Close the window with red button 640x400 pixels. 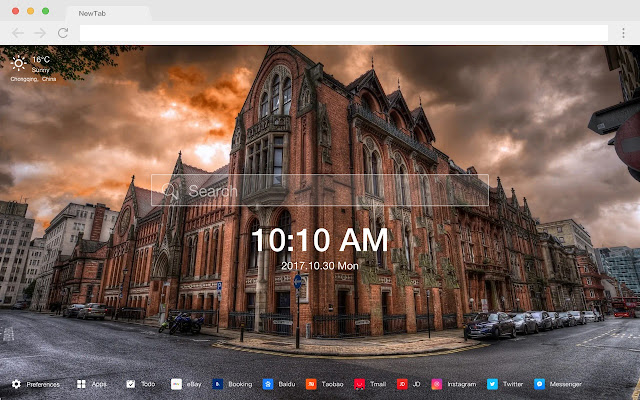click(x=16, y=11)
